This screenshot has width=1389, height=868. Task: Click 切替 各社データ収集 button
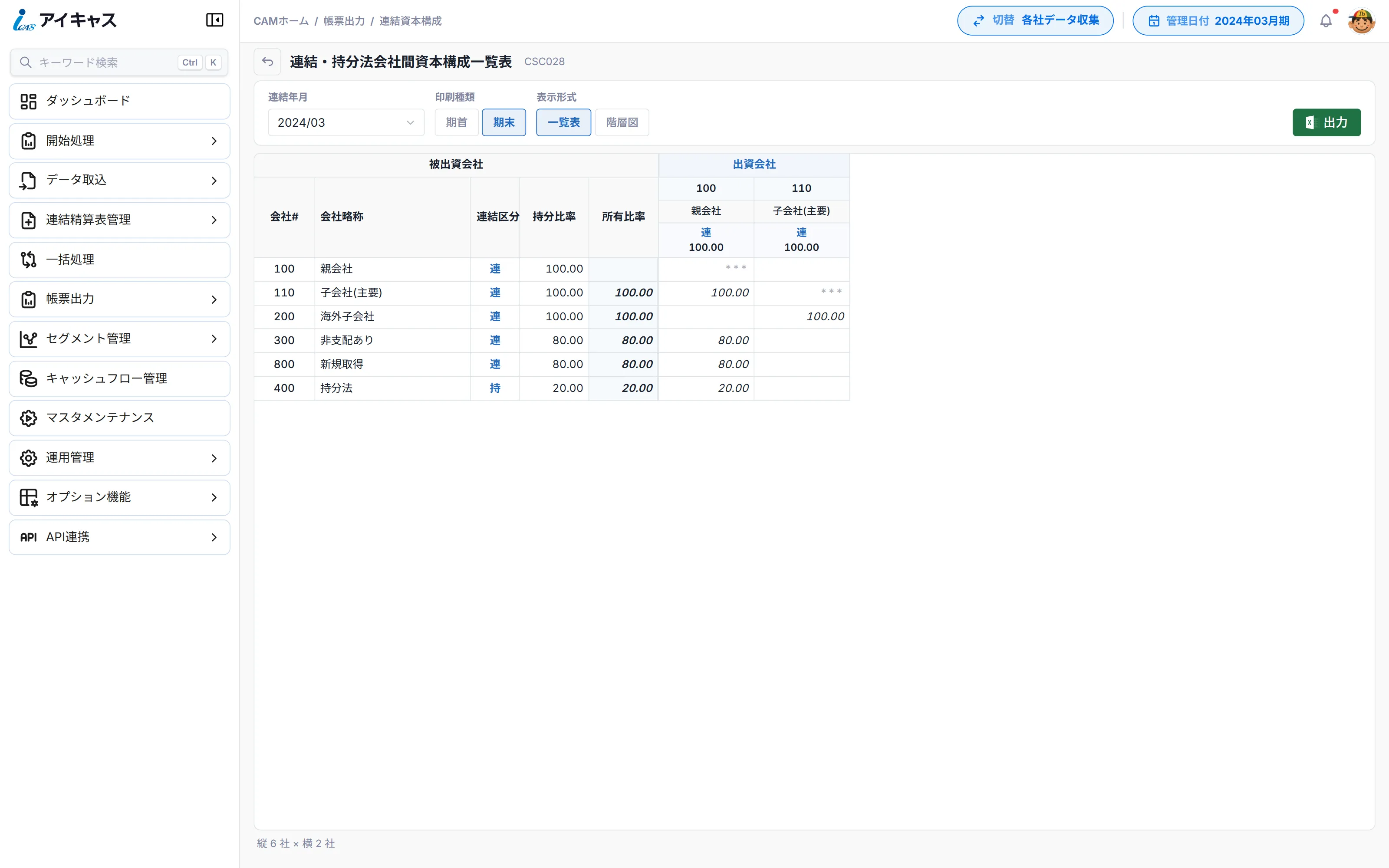coord(1035,21)
